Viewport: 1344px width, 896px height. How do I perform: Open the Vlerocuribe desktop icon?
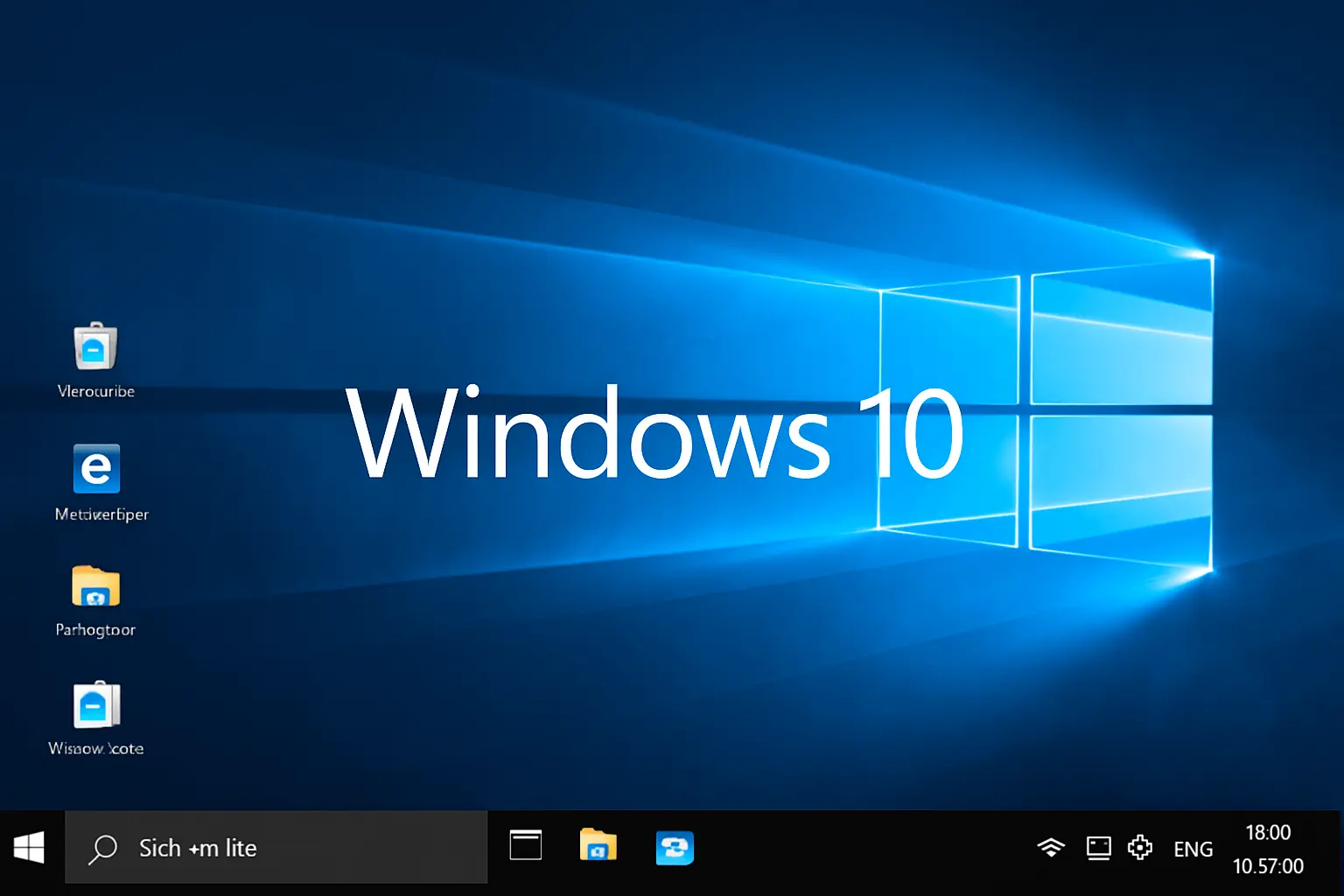click(95, 346)
